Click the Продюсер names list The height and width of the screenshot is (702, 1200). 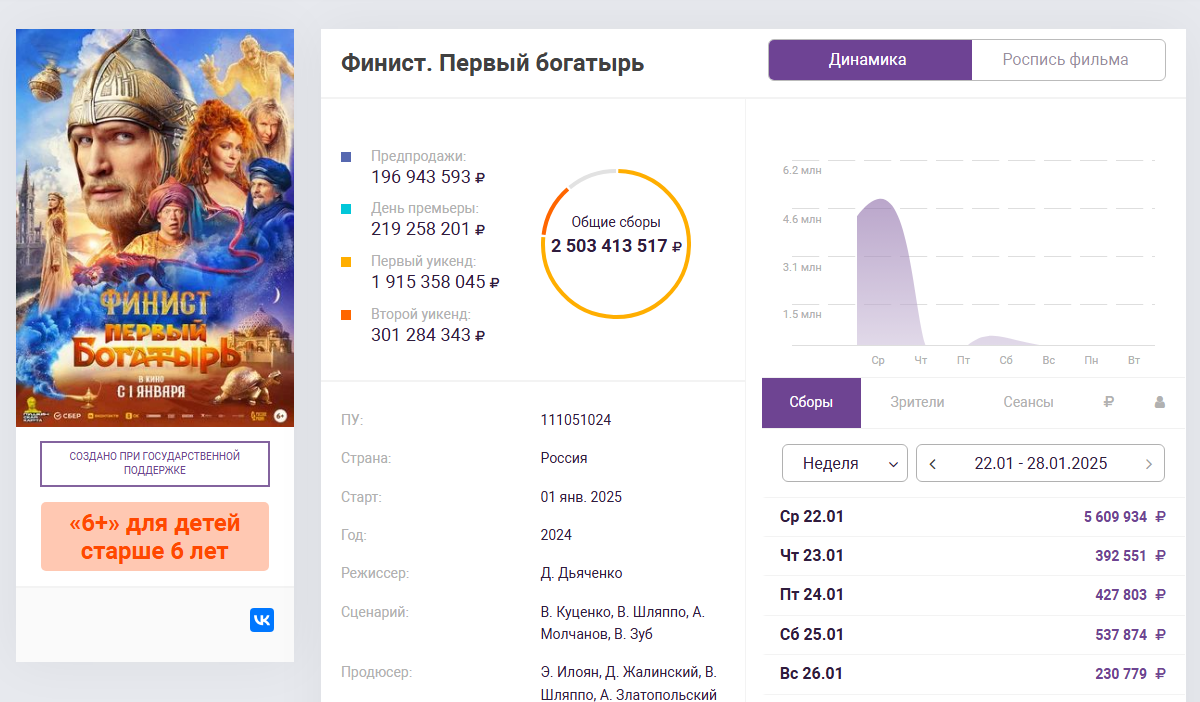(x=629, y=683)
